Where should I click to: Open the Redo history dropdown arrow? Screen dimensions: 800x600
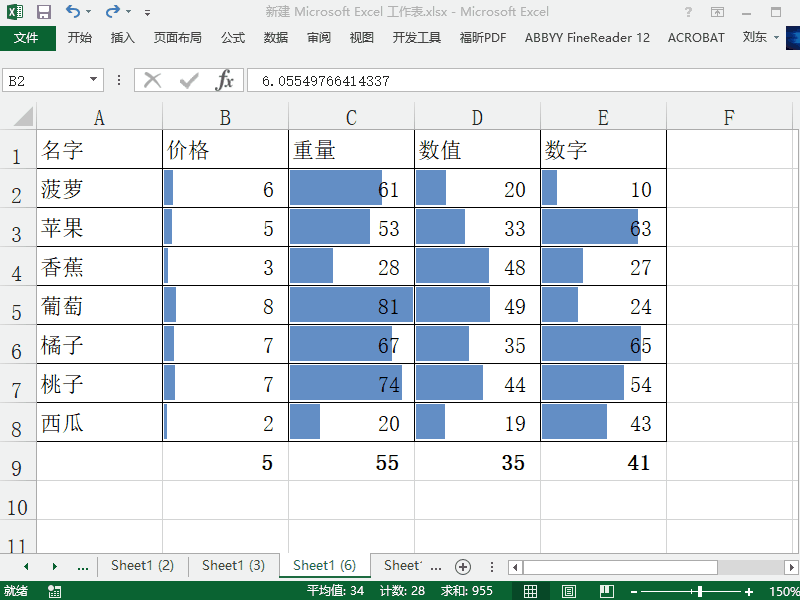click(x=129, y=12)
